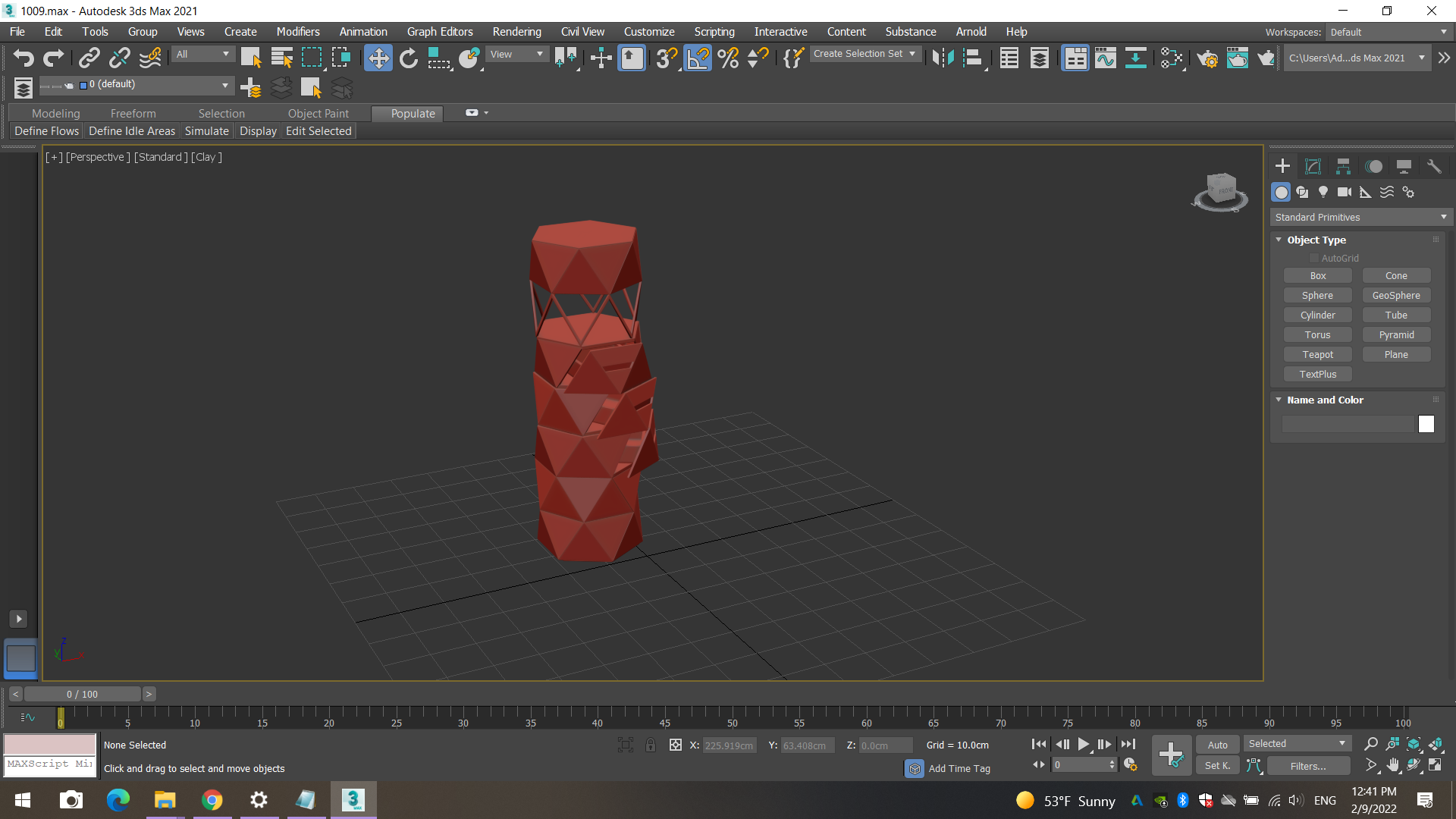
Task: Click the Mirror tool icon
Action: pos(943,58)
